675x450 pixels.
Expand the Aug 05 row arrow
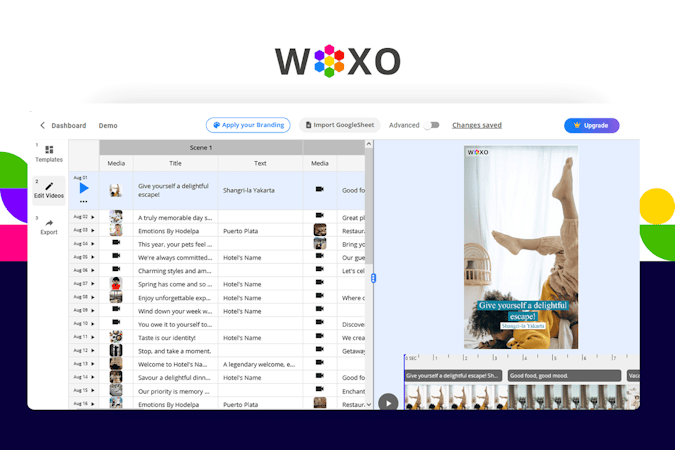[93, 257]
